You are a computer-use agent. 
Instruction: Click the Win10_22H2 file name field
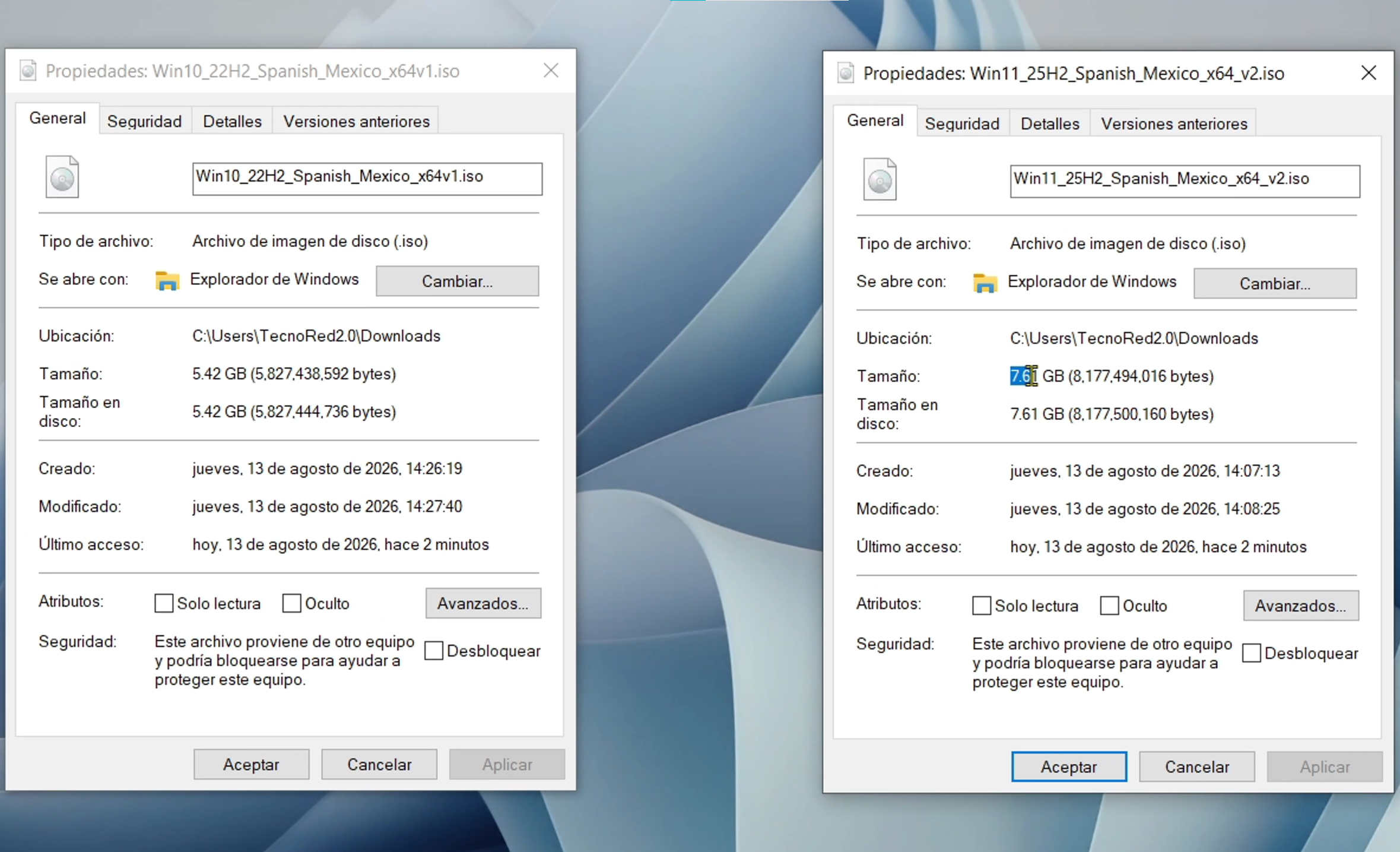point(367,178)
